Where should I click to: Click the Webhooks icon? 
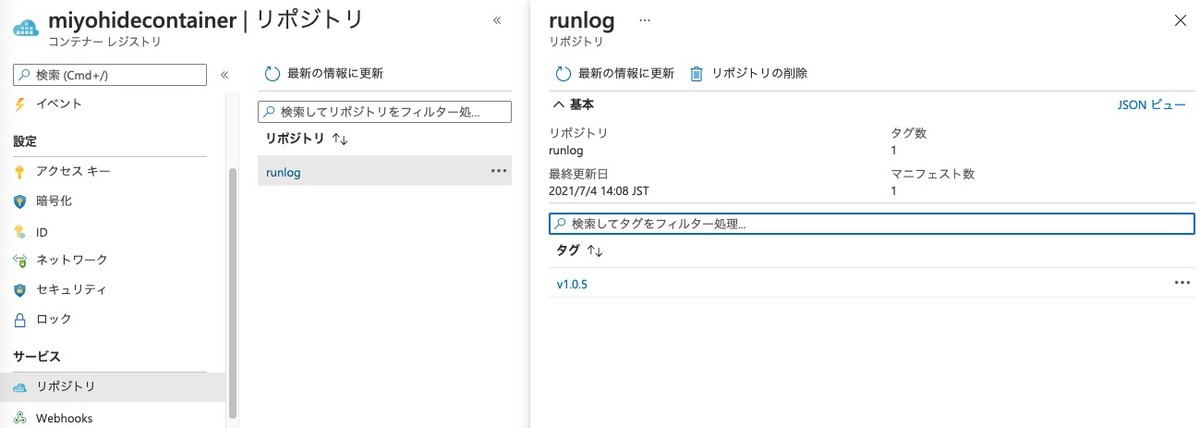click(x=19, y=418)
